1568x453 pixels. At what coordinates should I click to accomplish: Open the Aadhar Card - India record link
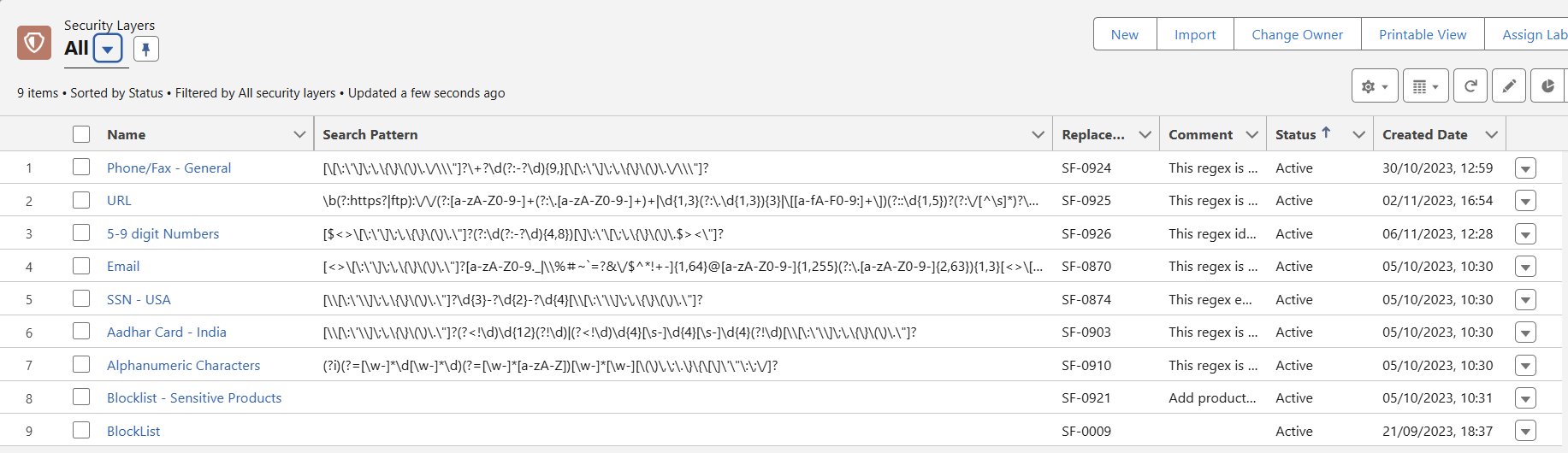tap(167, 332)
